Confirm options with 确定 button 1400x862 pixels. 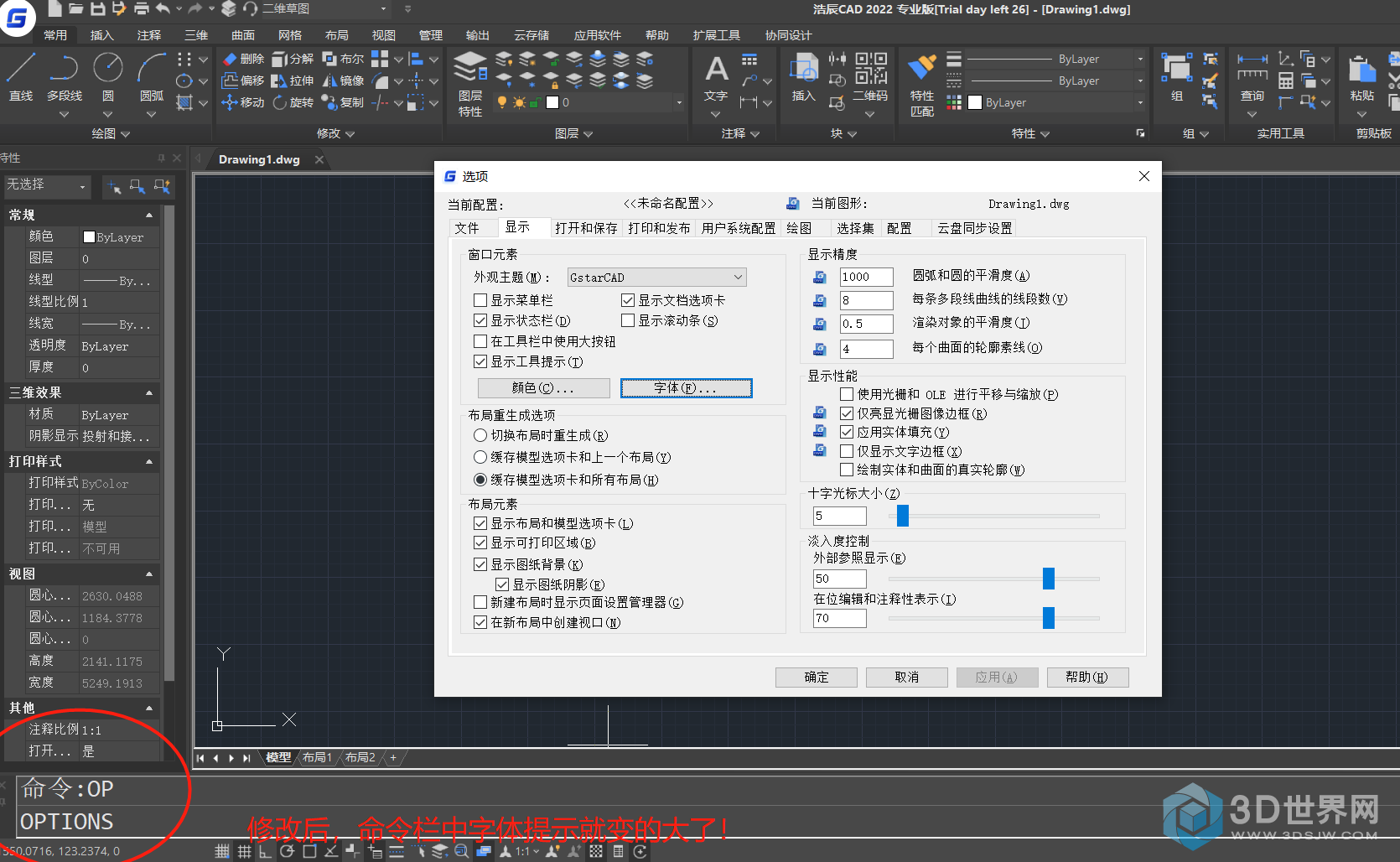[x=817, y=678]
